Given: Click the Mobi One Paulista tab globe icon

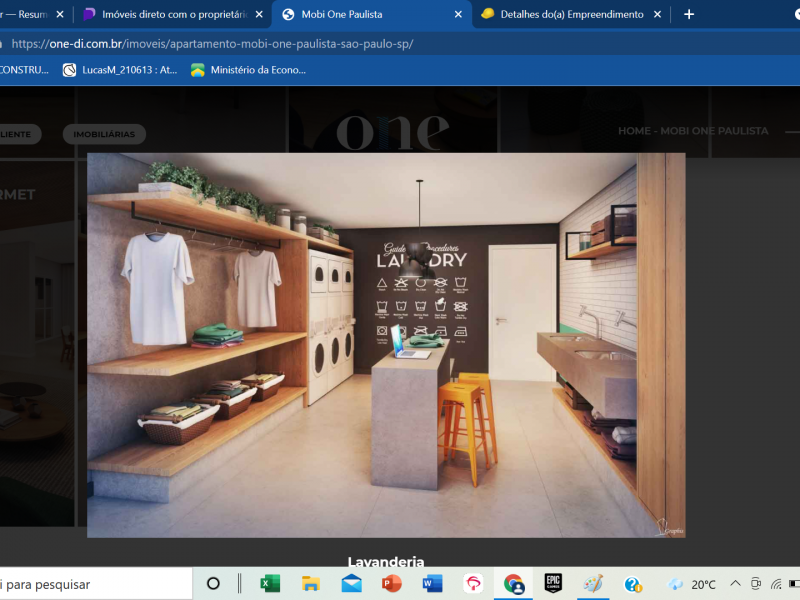Looking at the screenshot, I should click(288, 14).
